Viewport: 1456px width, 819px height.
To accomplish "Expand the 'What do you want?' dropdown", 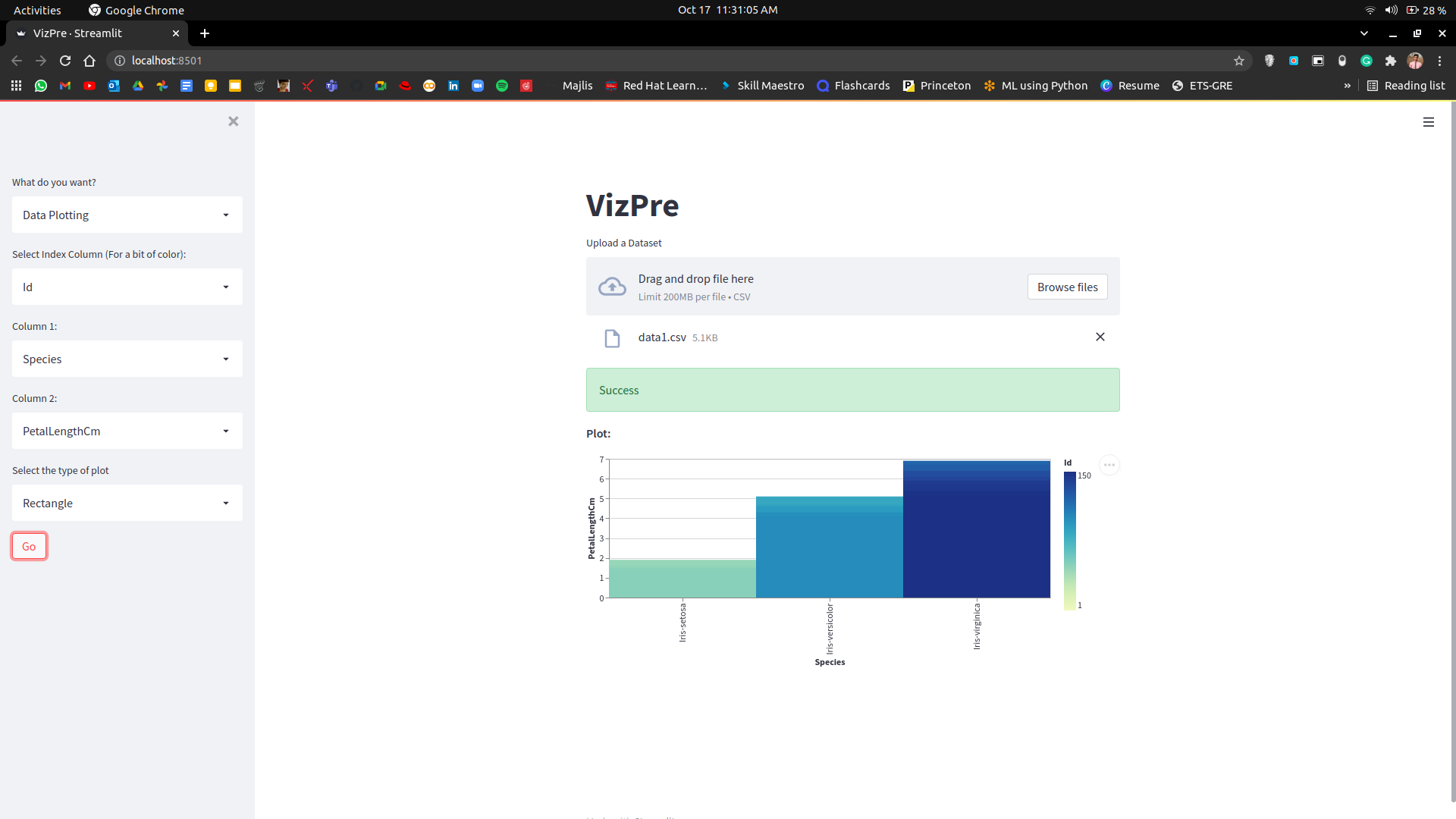I will (x=127, y=215).
